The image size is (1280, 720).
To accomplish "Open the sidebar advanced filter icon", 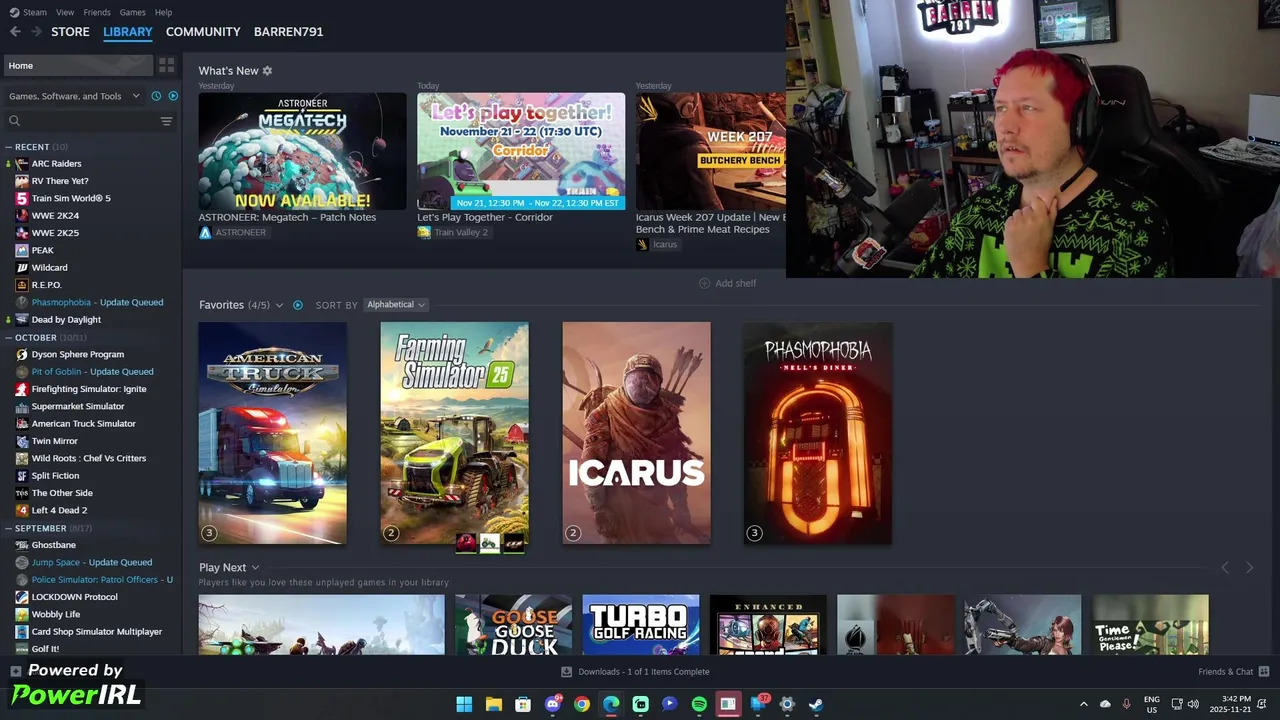I will point(166,121).
